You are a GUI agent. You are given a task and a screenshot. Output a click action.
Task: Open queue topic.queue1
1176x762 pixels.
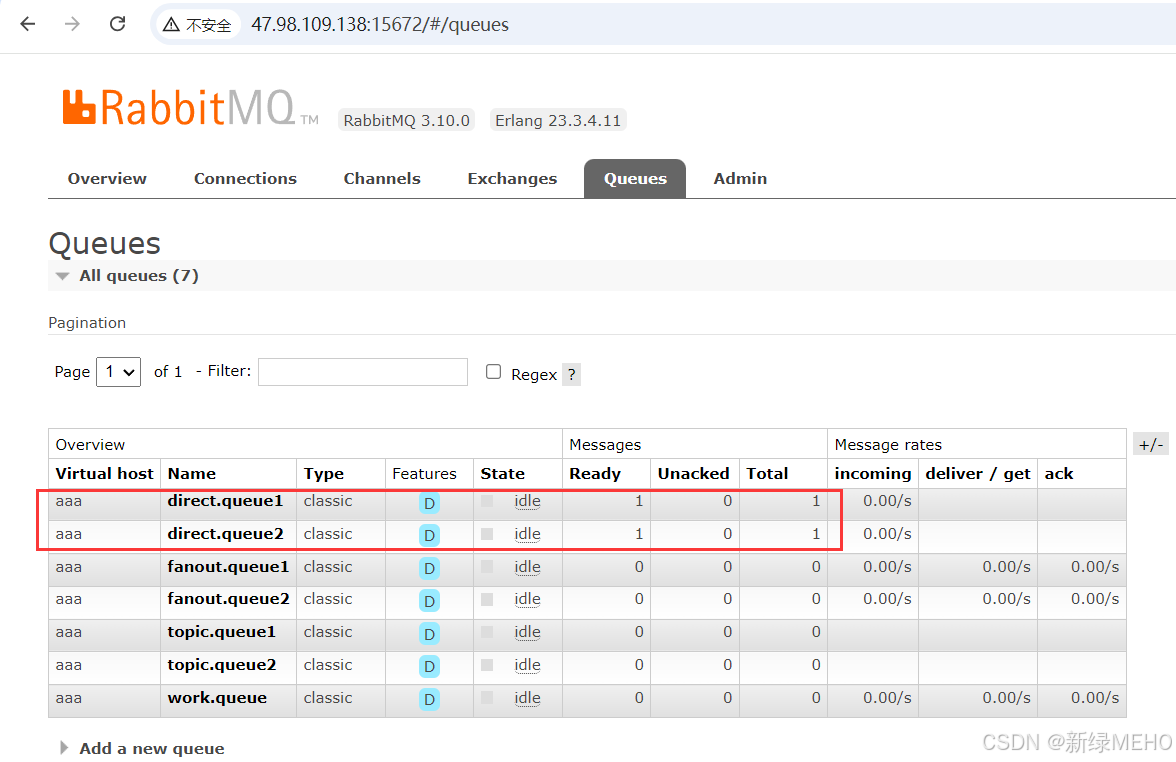221,632
